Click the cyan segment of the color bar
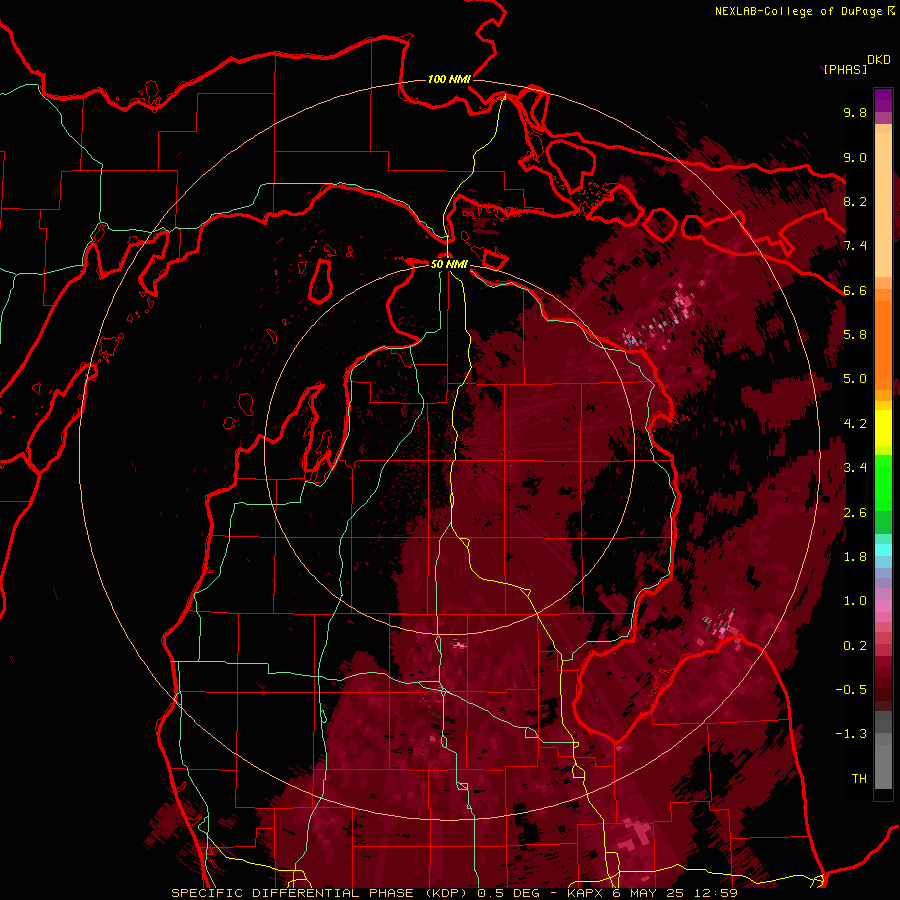Screen dimensions: 900x900 tap(883, 549)
